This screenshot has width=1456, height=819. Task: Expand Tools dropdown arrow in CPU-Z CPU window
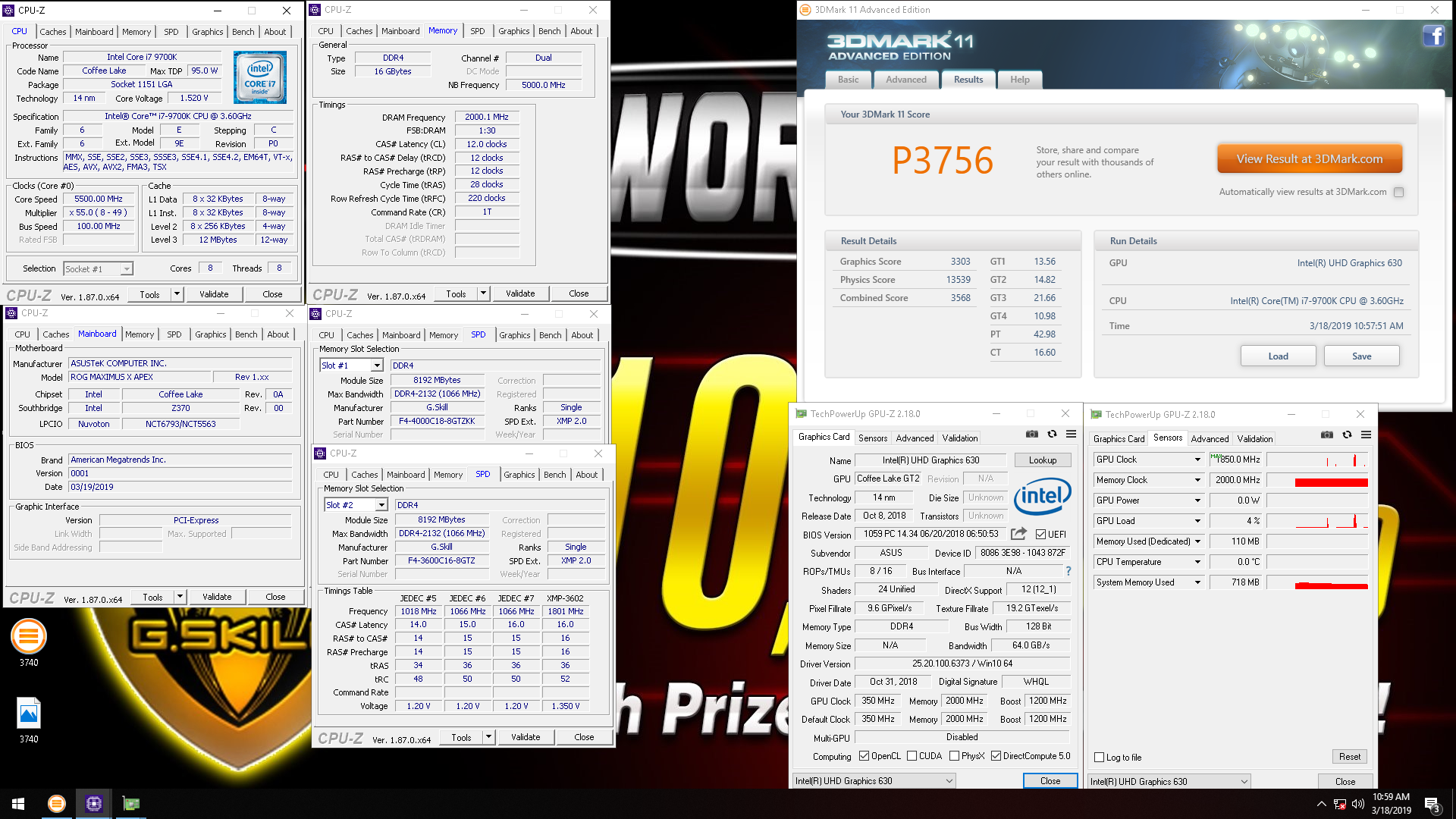(x=177, y=294)
